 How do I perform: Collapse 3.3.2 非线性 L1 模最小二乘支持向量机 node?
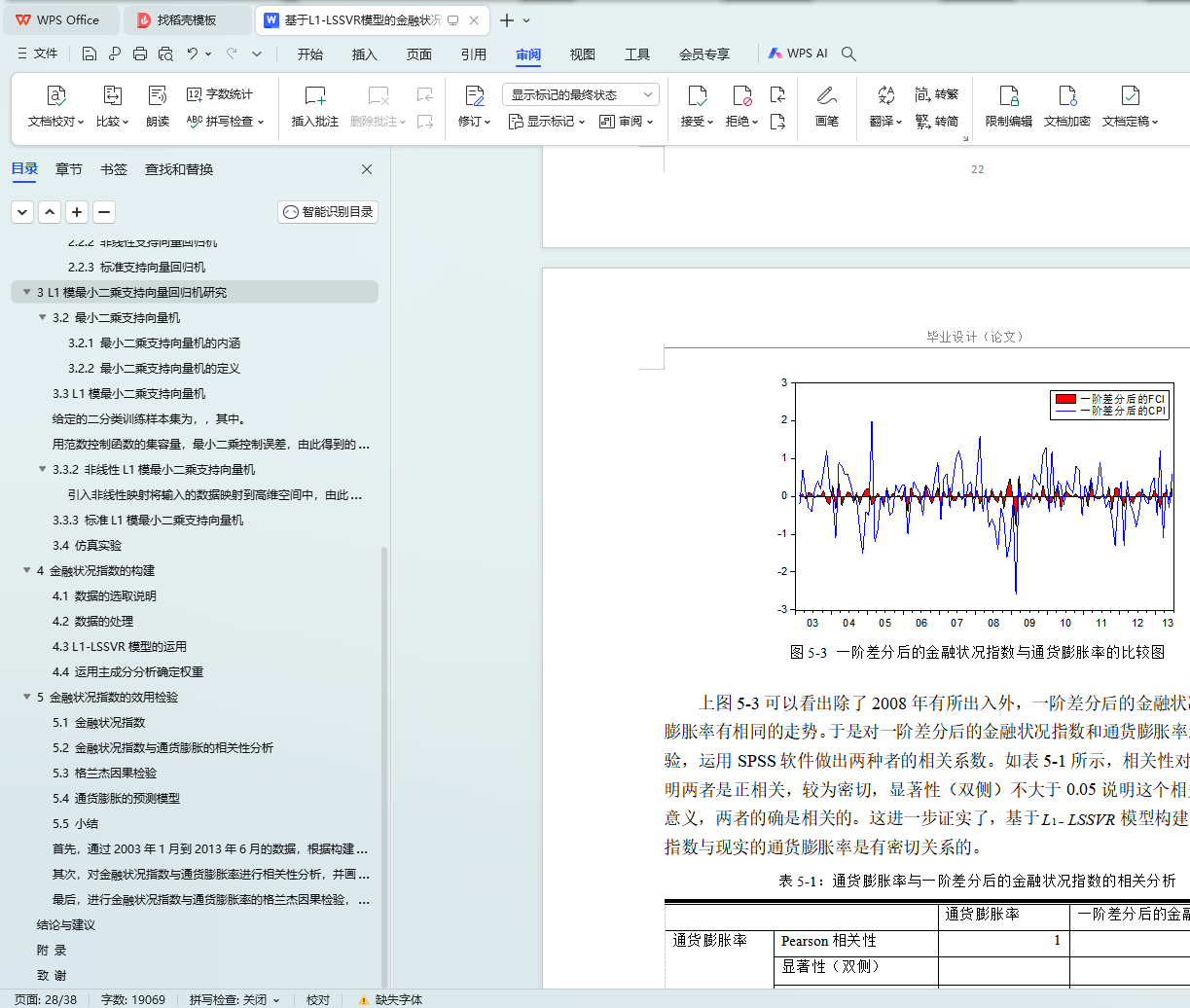(x=42, y=469)
